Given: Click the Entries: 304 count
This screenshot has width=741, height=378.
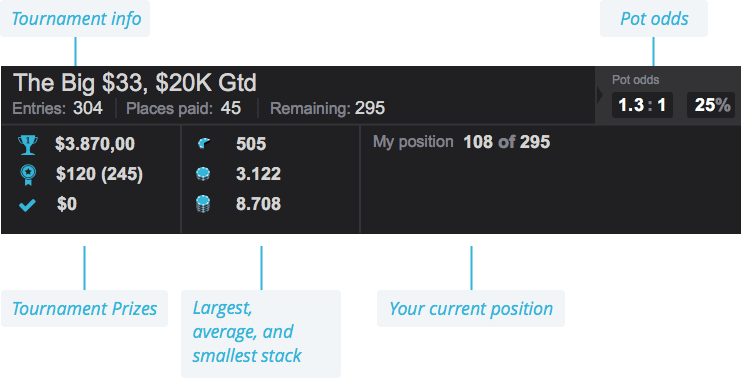Looking at the screenshot, I should pos(58,108).
